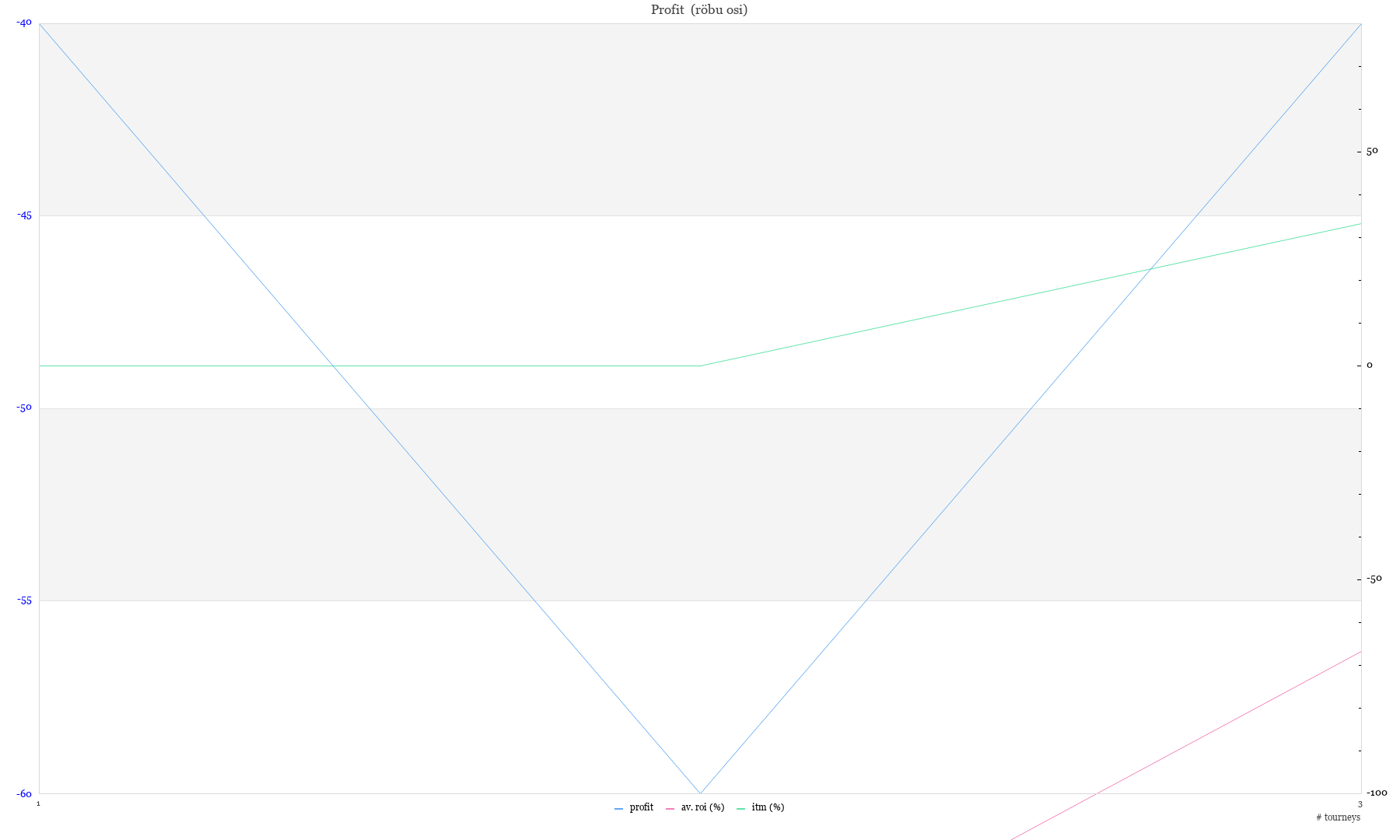Screen dimensions: 1400x840
Task: Click the green itm legend marker
Action: 741,809
